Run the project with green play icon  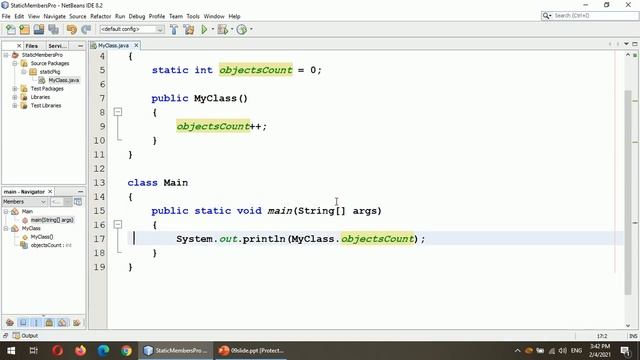(x=204, y=29)
